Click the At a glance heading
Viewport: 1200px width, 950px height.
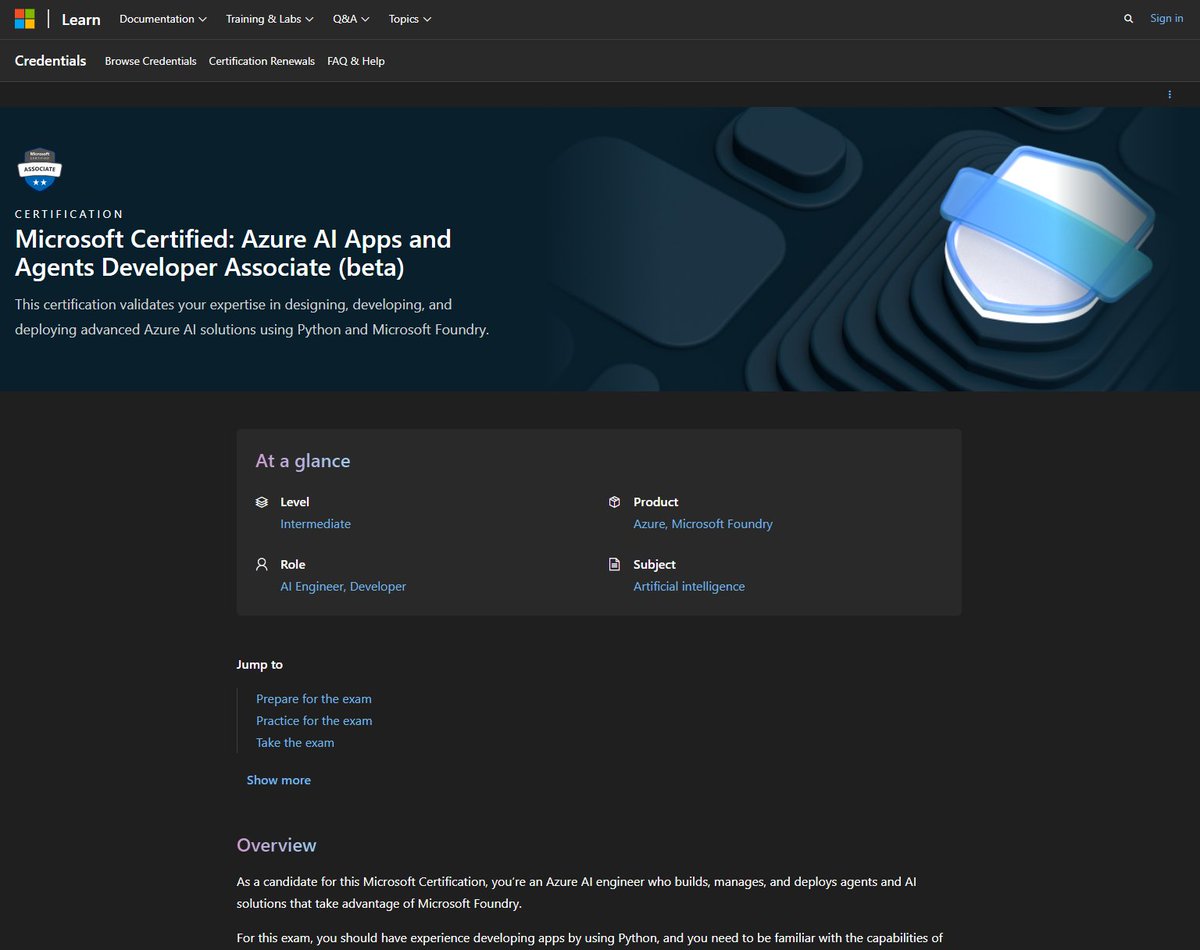303,461
